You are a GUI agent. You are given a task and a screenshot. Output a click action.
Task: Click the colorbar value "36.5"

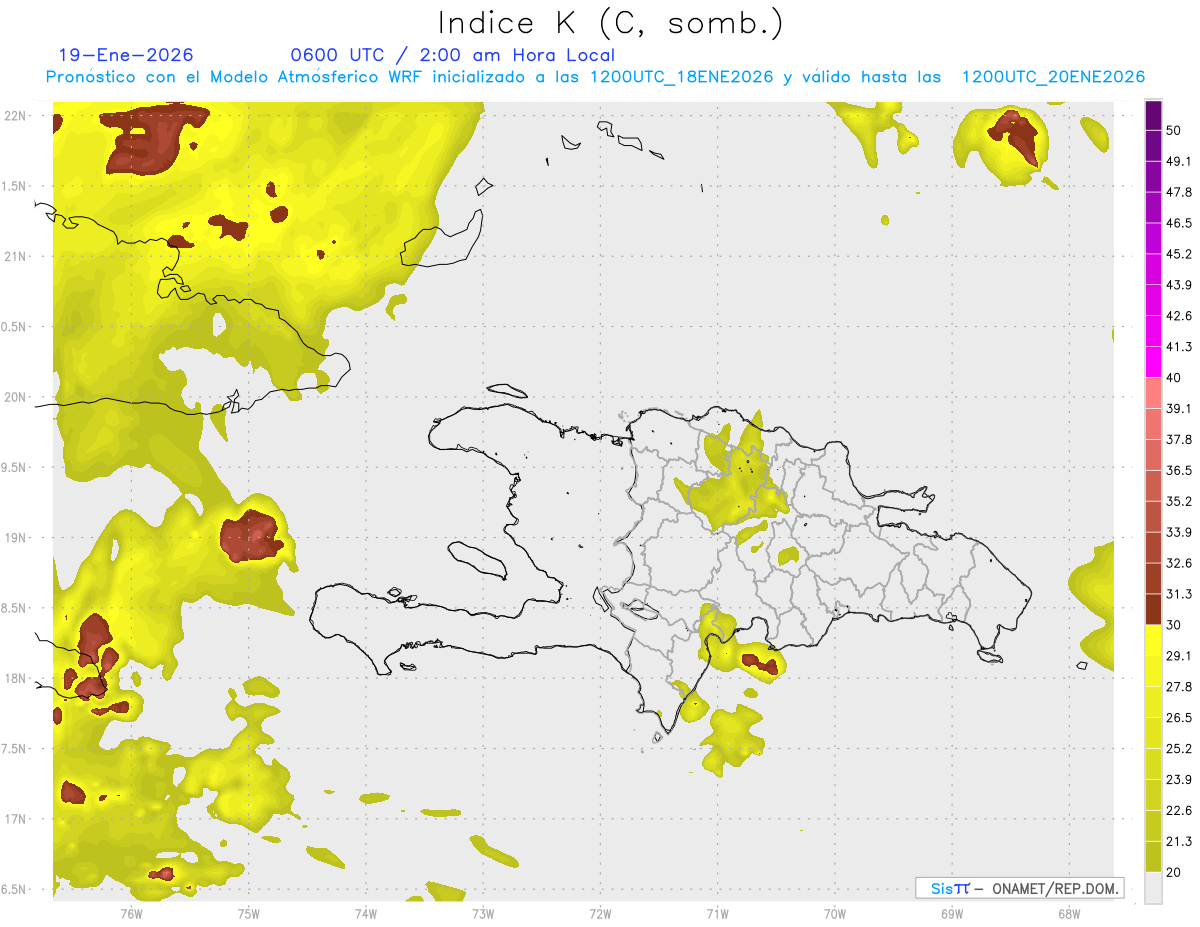coord(1180,470)
